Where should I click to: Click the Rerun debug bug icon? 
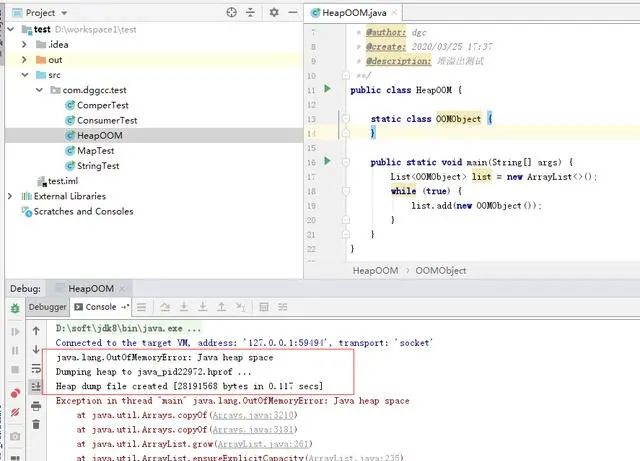[x=14, y=308]
